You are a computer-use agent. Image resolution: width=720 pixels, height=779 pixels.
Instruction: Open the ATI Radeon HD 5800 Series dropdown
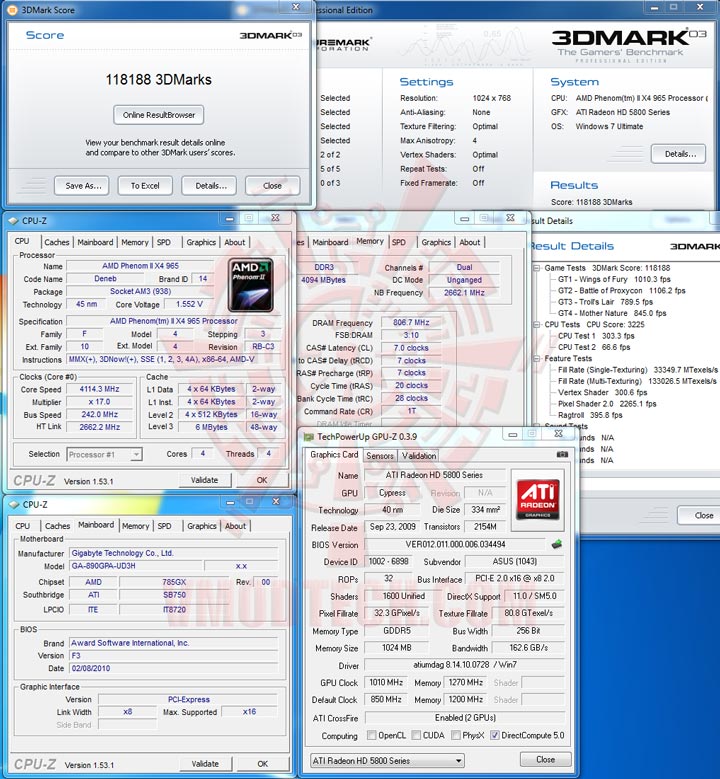pyautogui.click(x=387, y=760)
